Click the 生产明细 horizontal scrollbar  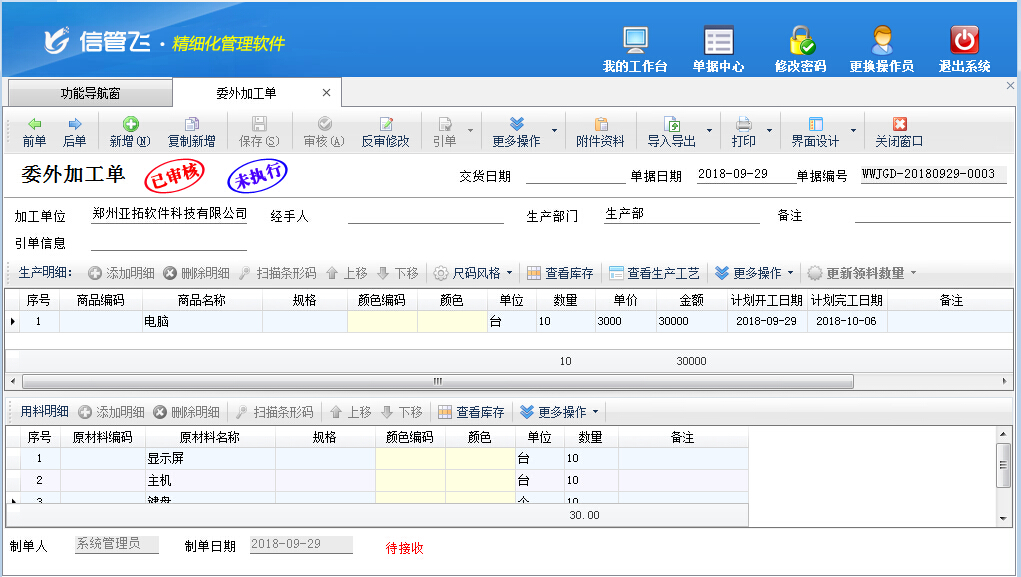[437, 382]
